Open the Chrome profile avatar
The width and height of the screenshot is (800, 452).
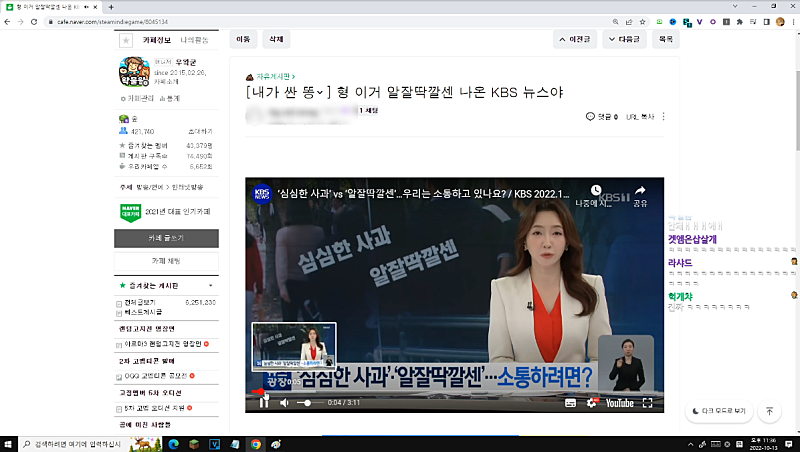(x=780, y=22)
